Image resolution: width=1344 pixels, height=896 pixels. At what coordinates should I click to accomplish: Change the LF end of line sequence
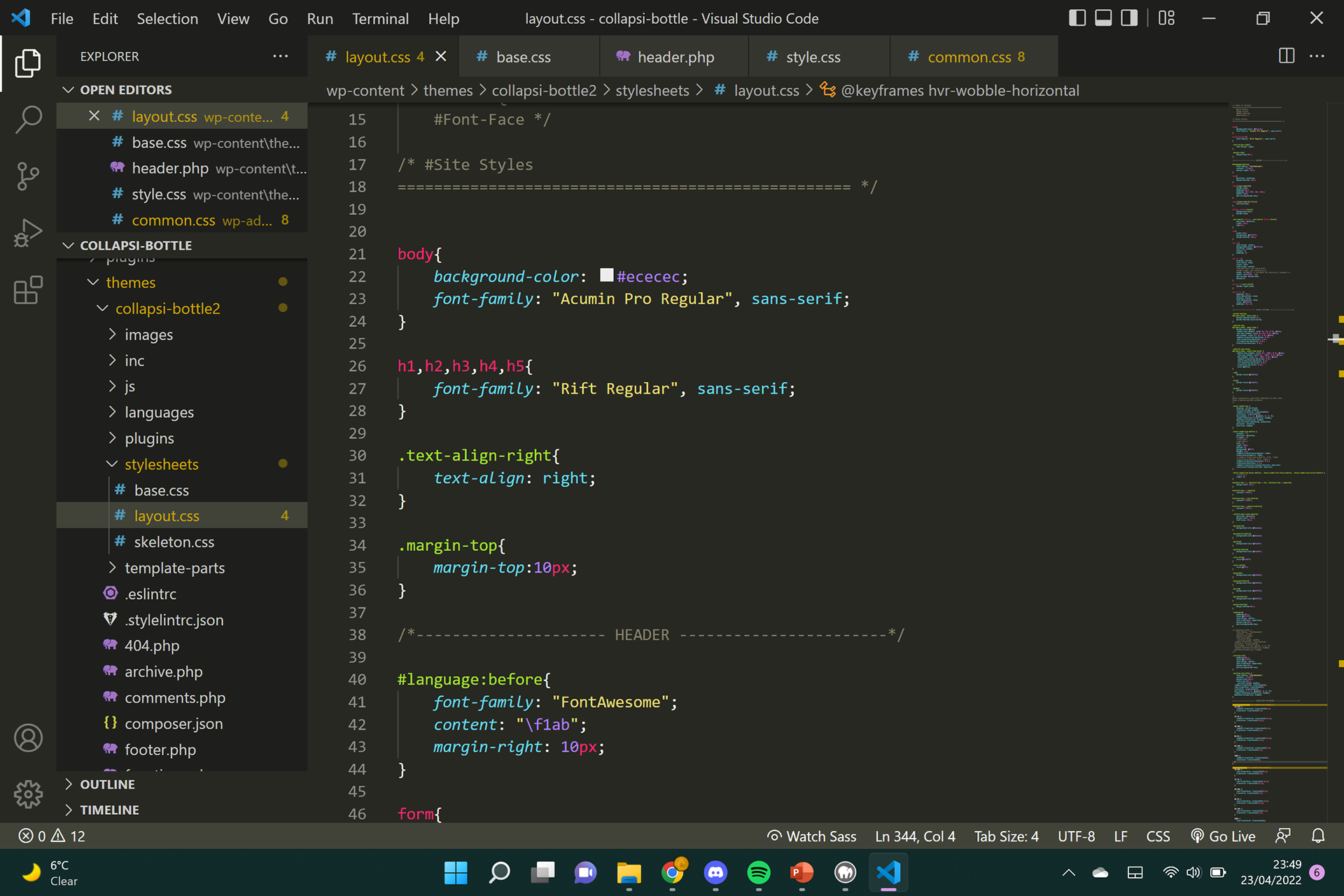tap(1121, 836)
